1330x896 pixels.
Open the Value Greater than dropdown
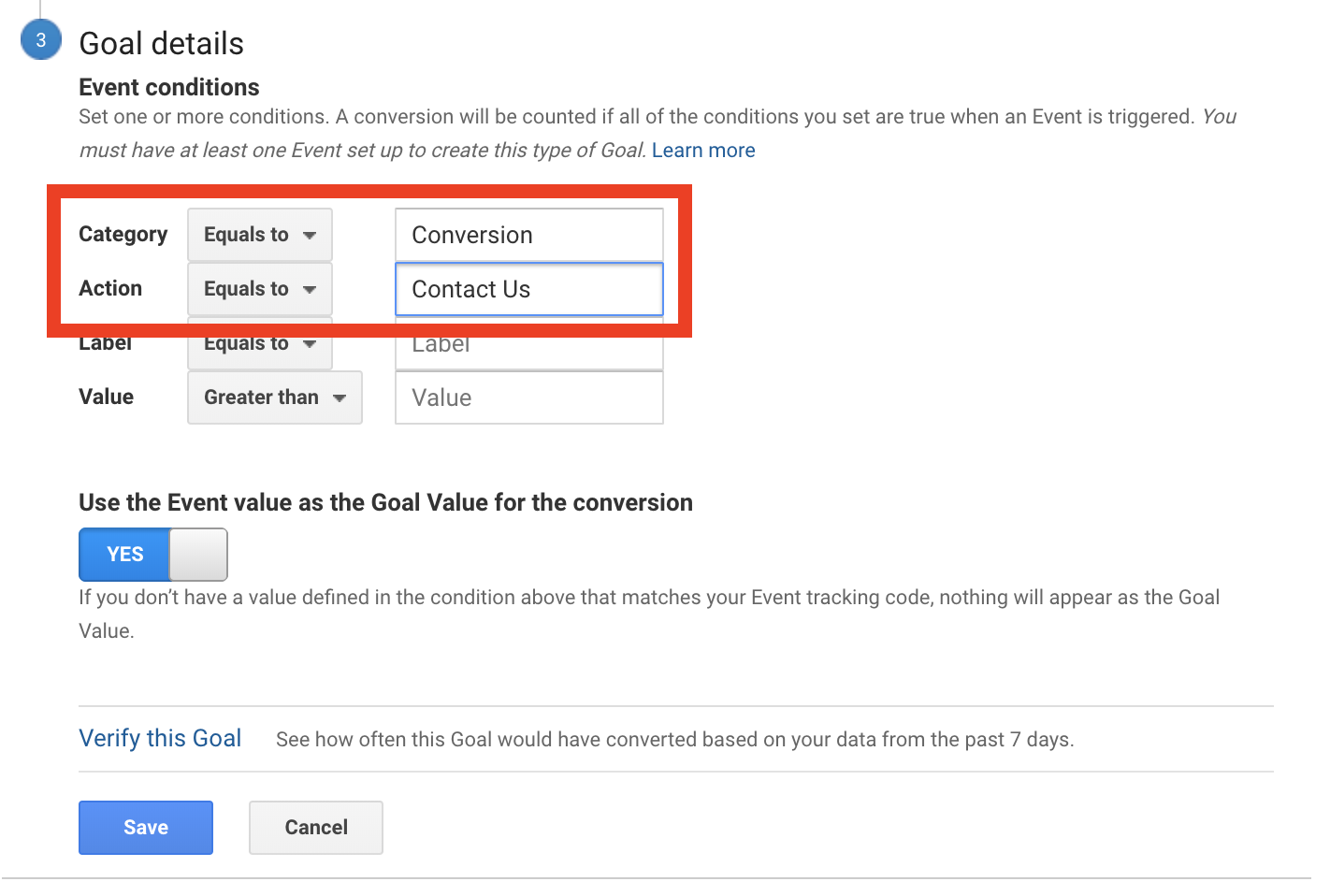(274, 397)
